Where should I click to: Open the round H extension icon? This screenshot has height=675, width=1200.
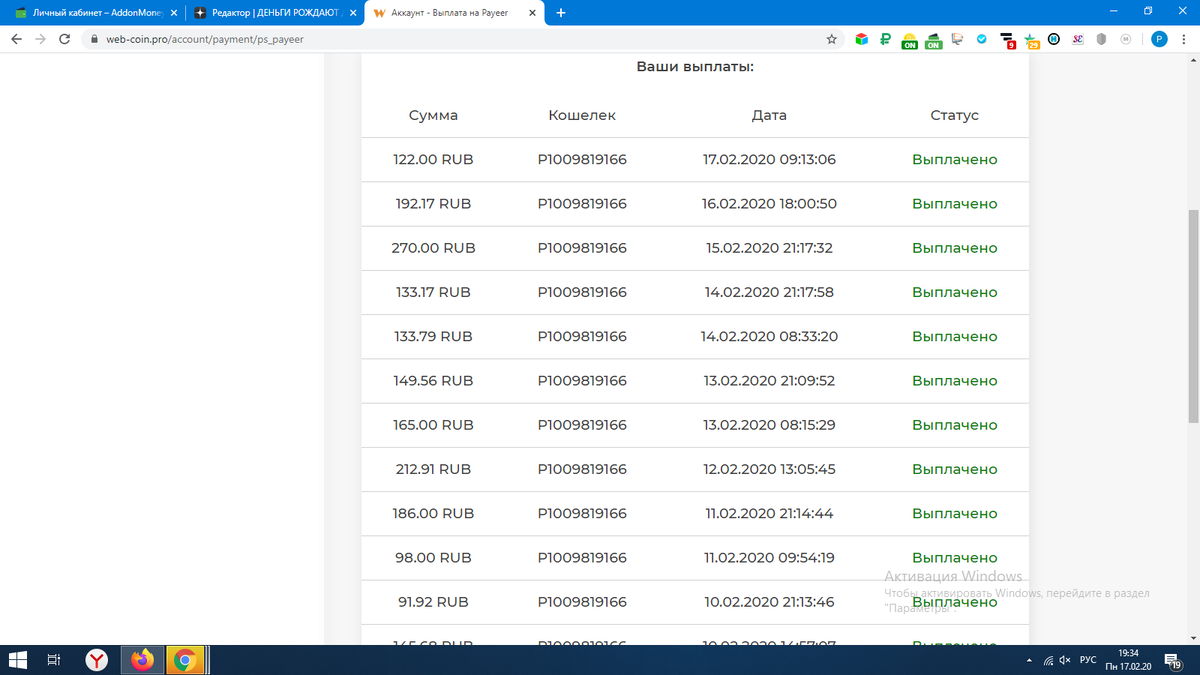point(1054,40)
